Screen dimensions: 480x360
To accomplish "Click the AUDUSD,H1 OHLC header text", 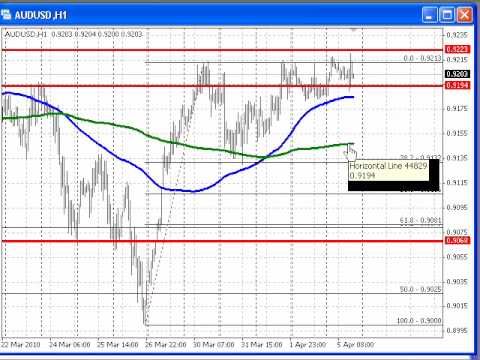I will [74, 34].
